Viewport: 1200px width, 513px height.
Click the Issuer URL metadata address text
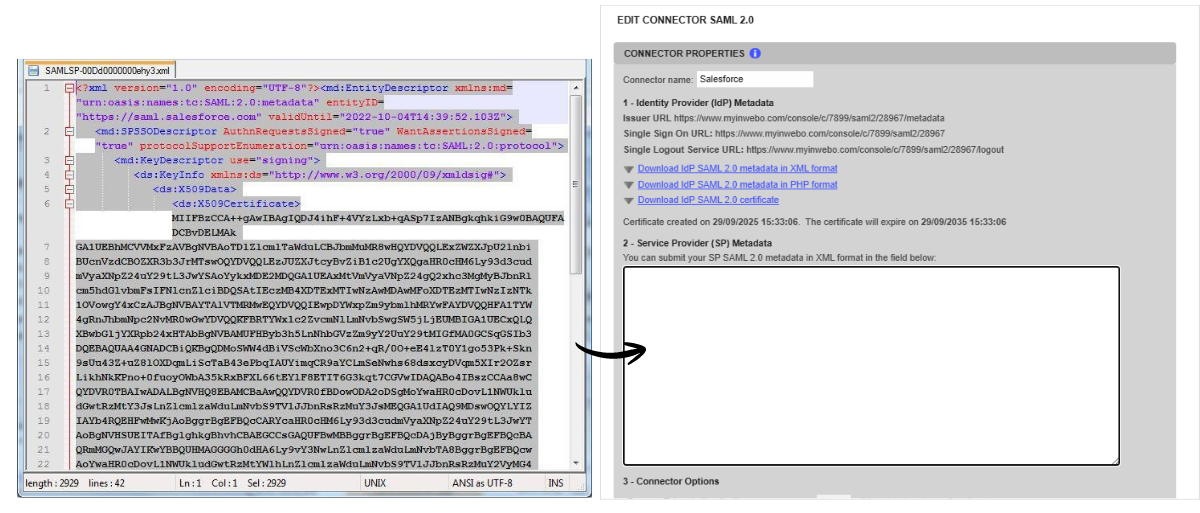(x=808, y=118)
